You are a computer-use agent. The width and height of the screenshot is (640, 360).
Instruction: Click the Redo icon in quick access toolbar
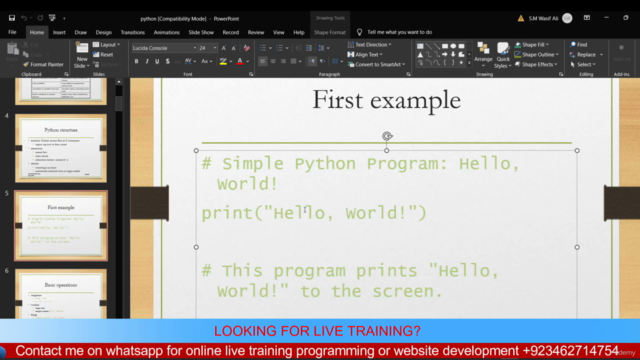[x=40, y=18]
